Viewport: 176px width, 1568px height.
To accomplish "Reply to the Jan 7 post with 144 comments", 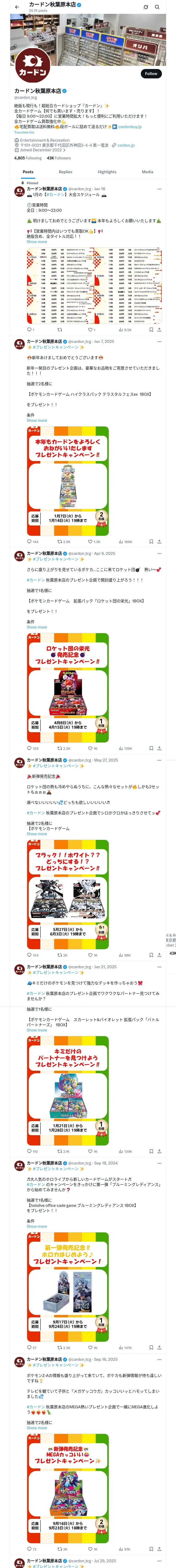I will [33, 541].
